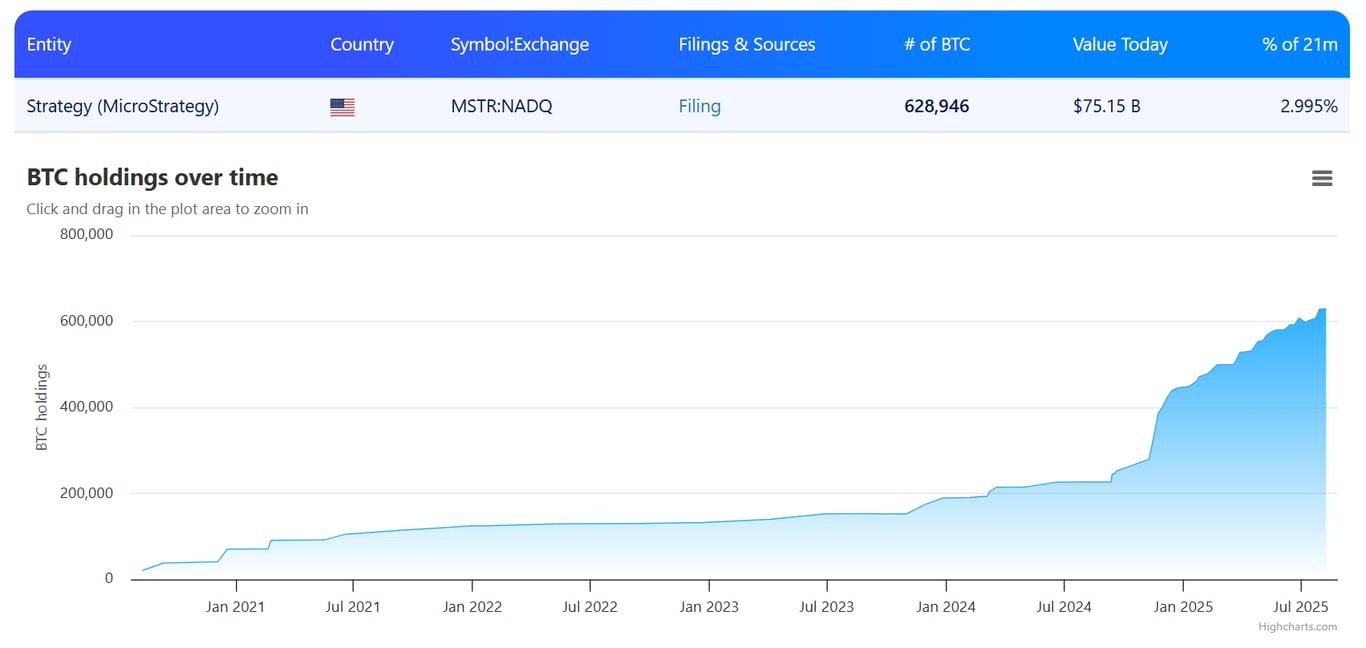Click the United States flag icon
This screenshot has height=648, width=1366.
(341, 106)
